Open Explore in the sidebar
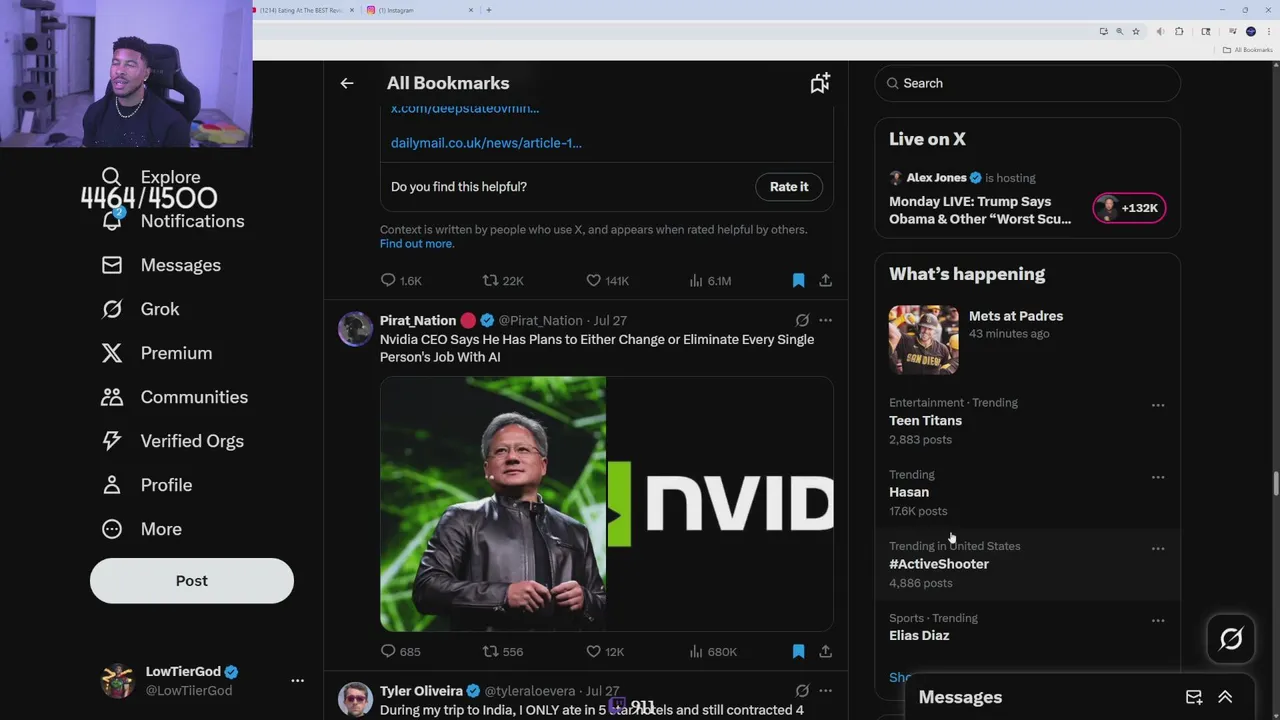1280x720 pixels. coord(150,177)
